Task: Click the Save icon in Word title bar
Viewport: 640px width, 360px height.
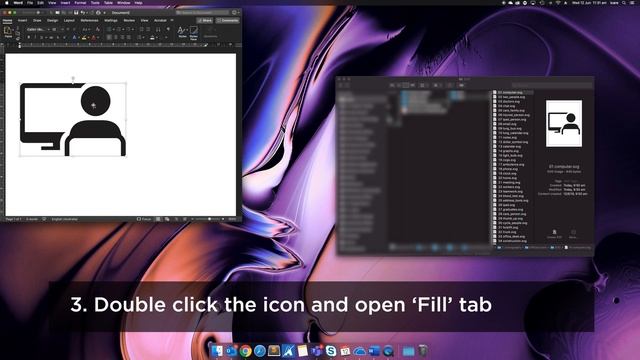Action: (x=76, y=13)
